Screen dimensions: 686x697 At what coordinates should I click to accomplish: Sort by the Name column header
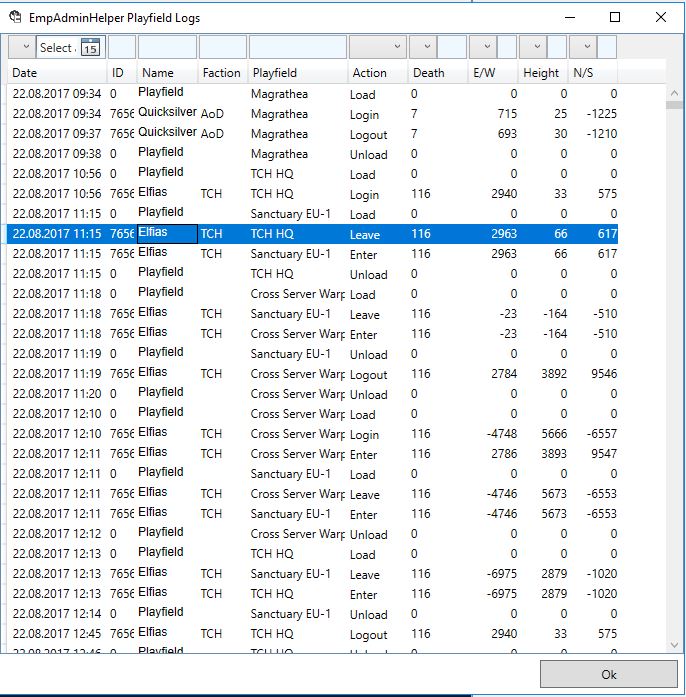coord(167,72)
